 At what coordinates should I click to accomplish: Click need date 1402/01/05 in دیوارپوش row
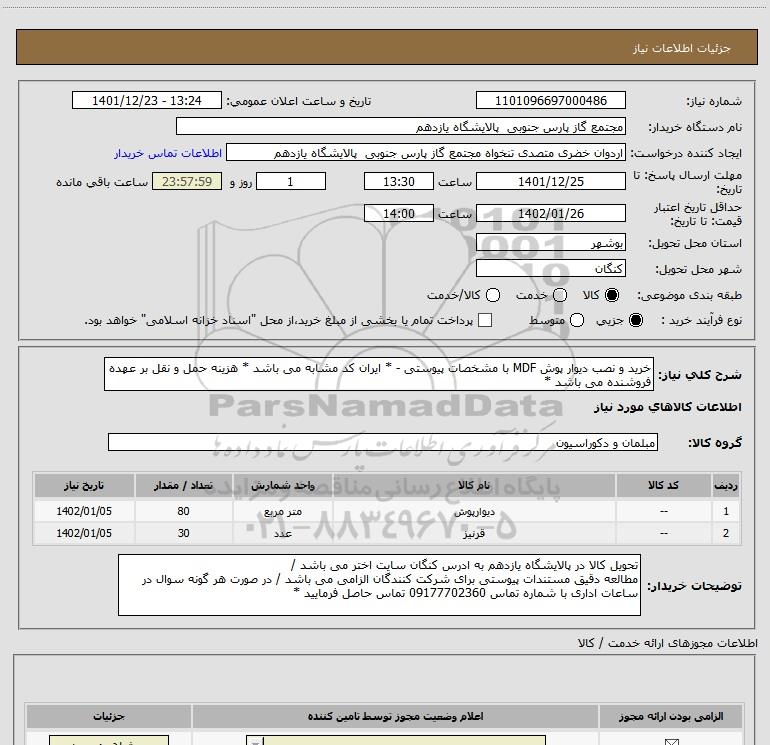tap(84, 511)
